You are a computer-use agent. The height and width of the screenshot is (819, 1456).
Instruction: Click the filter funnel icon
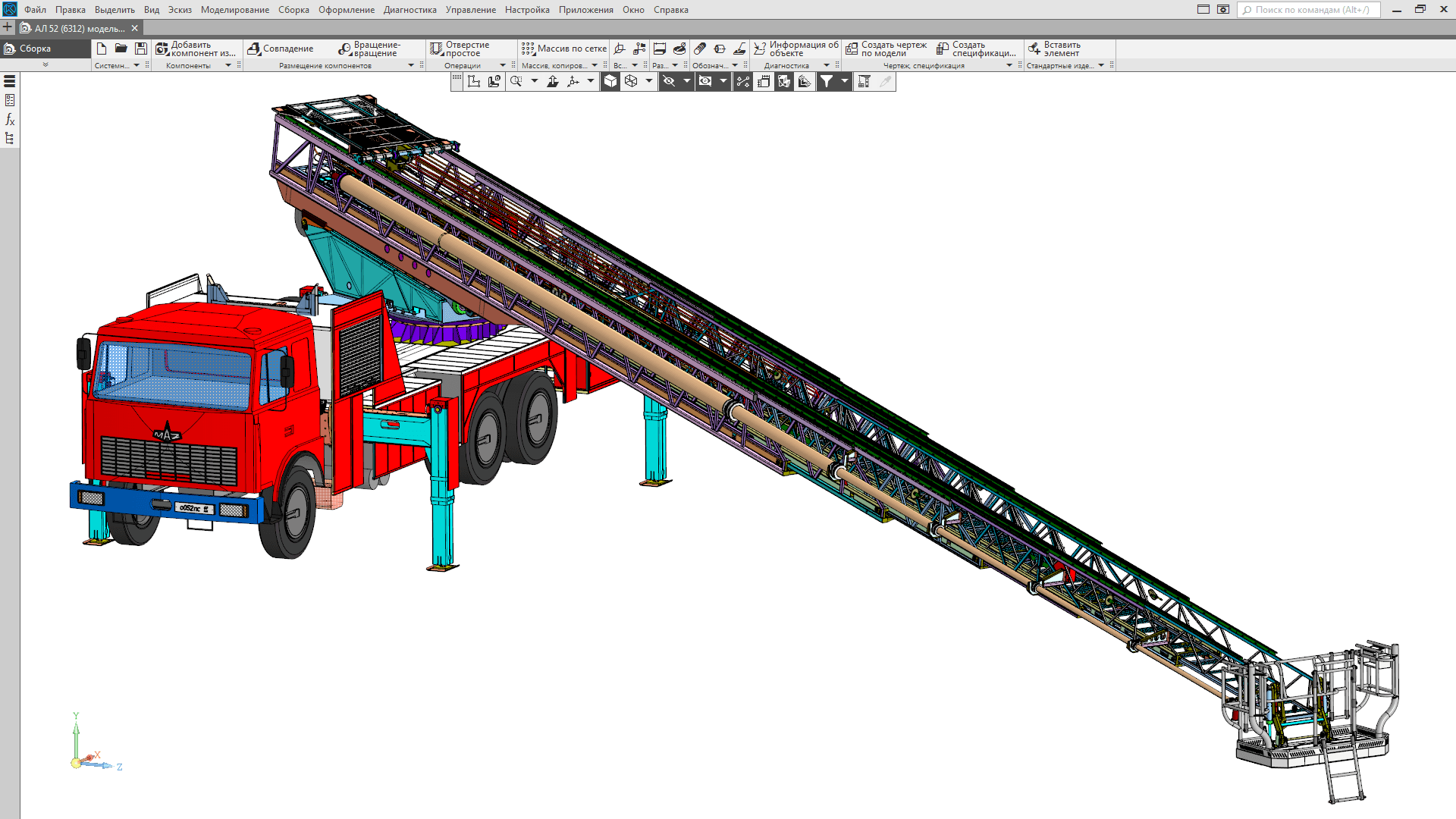click(827, 81)
